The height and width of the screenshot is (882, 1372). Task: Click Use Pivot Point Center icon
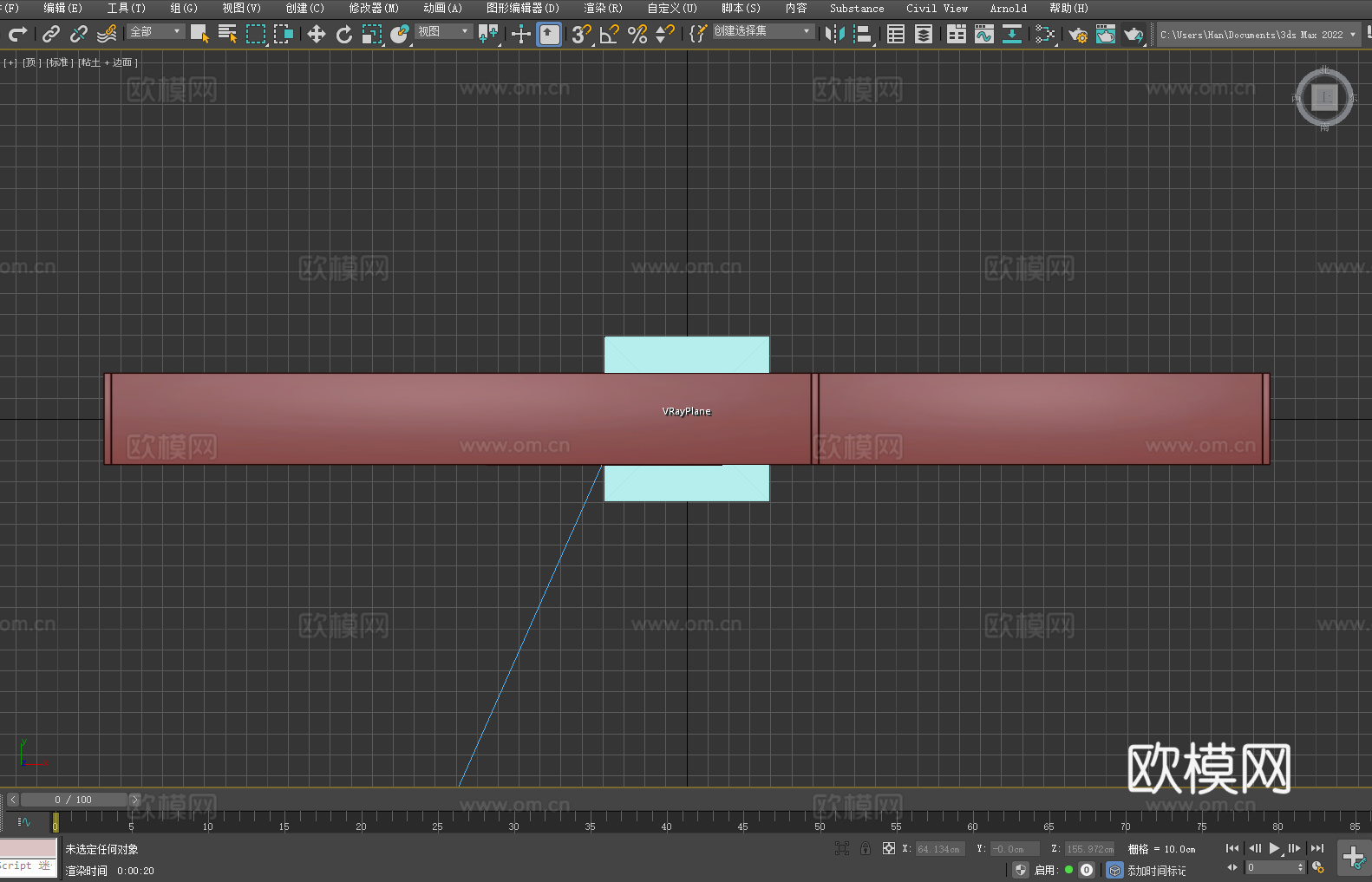point(488,34)
